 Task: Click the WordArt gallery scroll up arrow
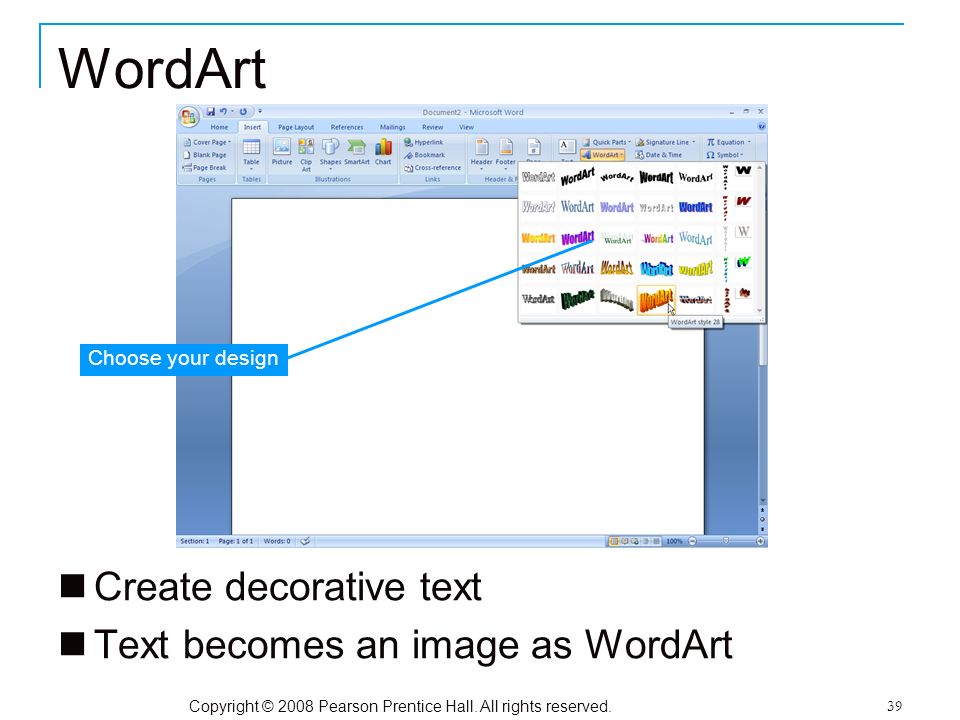click(x=760, y=167)
